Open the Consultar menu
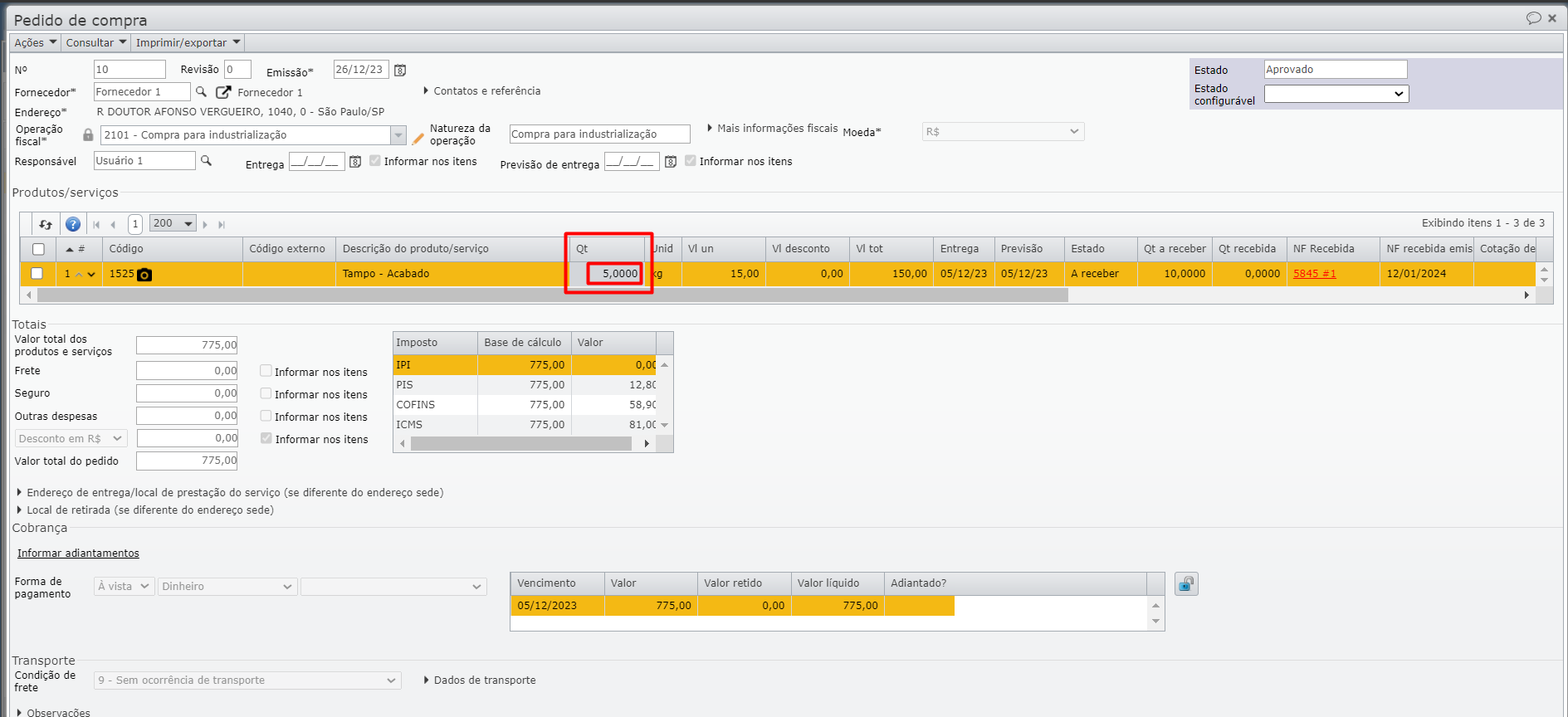Screen dimensions: 1568x717 point(96,42)
